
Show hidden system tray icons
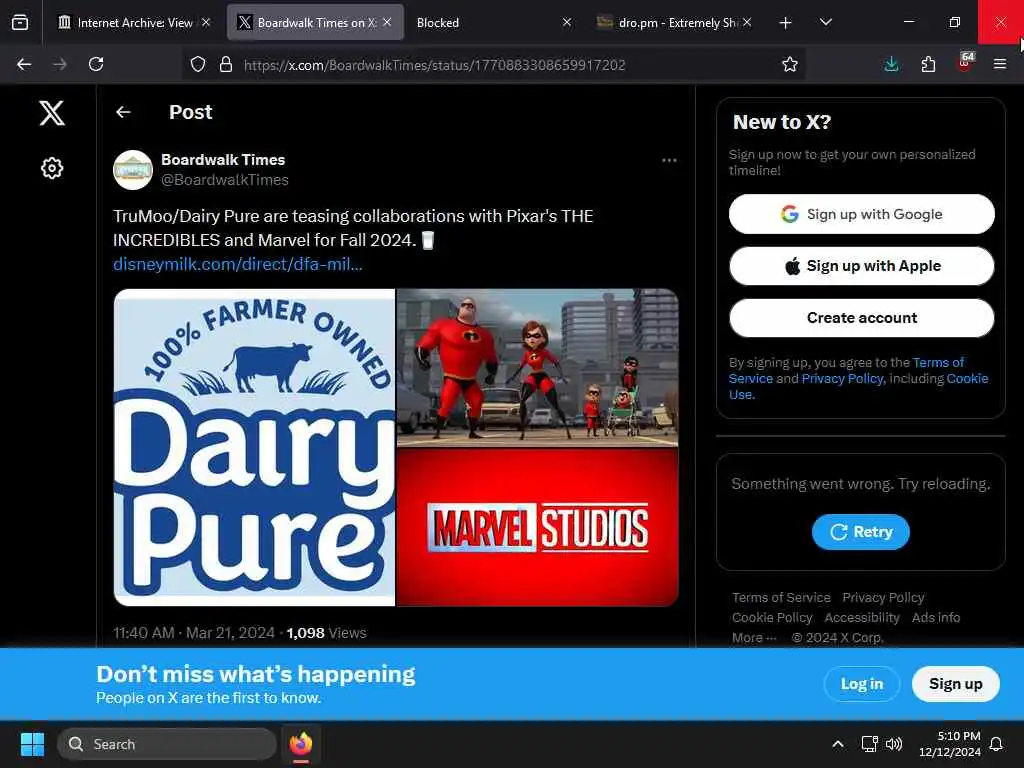[x=838, y=744]
